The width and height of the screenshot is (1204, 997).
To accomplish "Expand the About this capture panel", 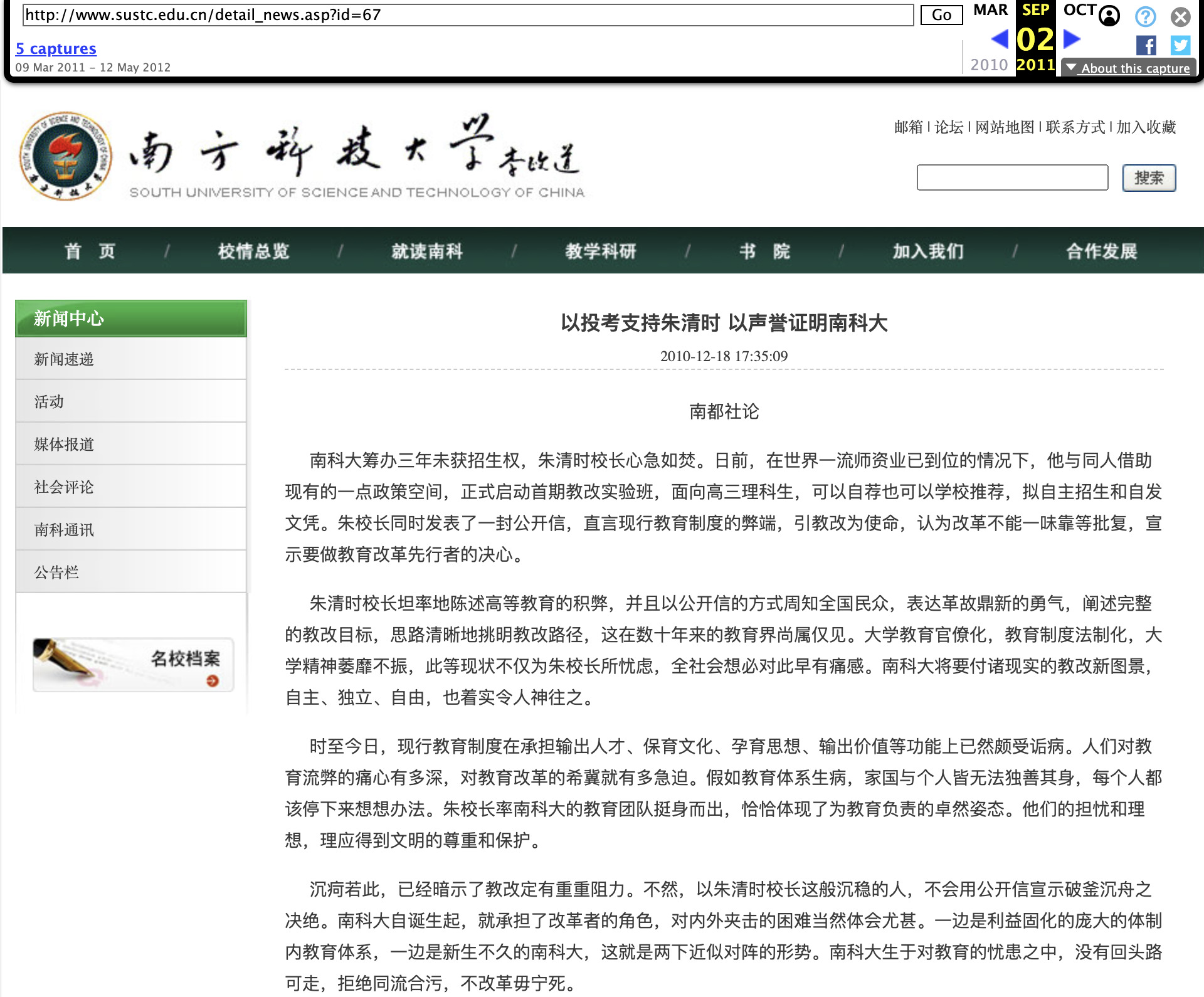I will [x=1127, y=68].
